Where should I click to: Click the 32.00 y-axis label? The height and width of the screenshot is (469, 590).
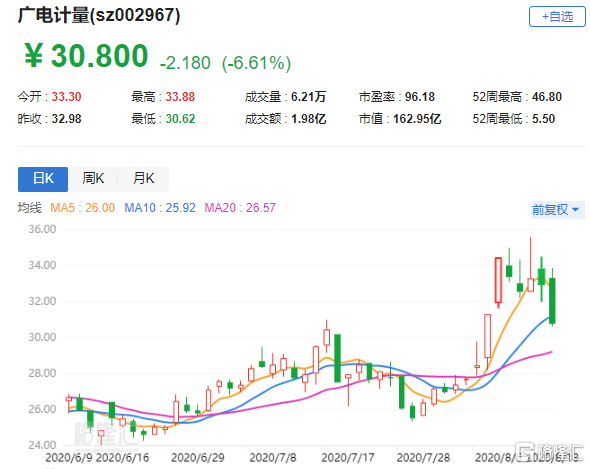[42, 301]
